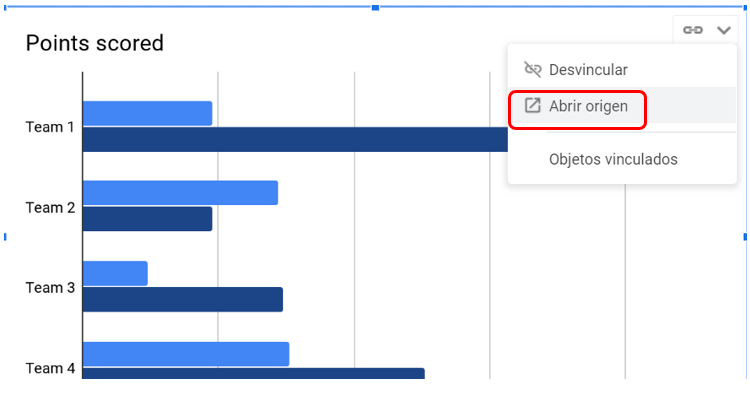Select Team 3 dark blue bar
The width and height of the screenshot is (750, 410).
pyautogui.click(x=182, y=299)
